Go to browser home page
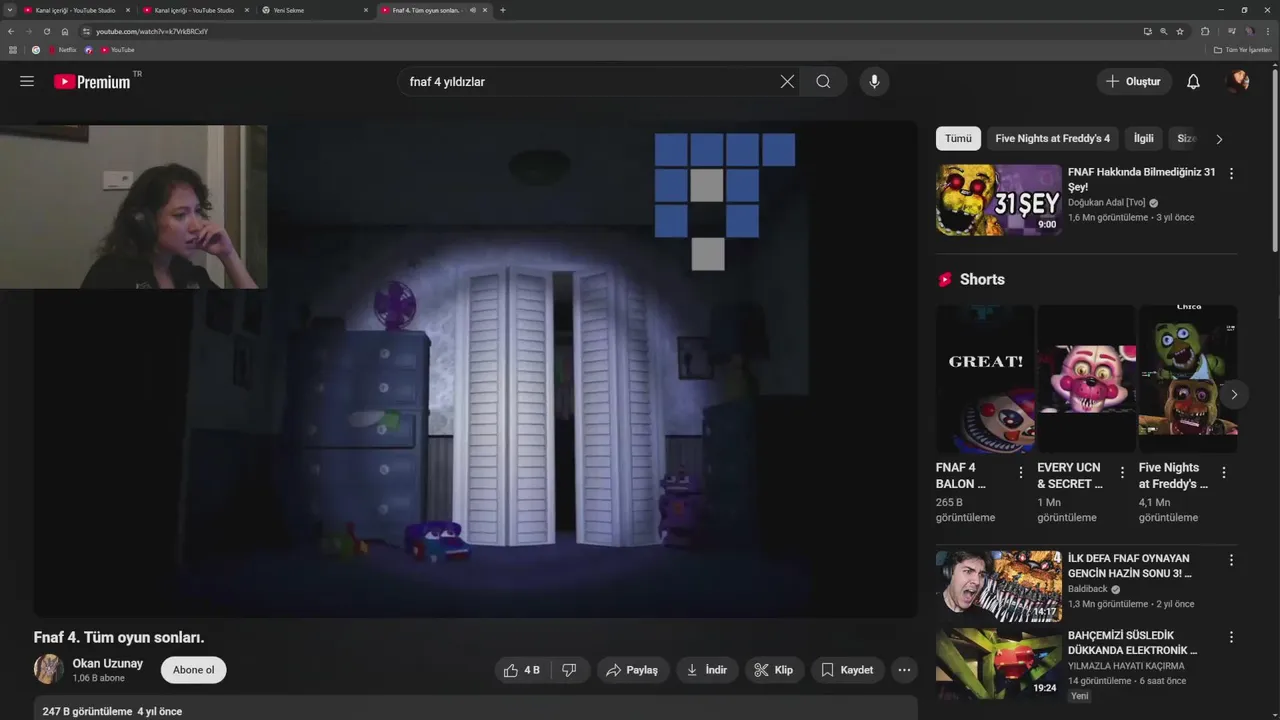Screen dimensions: 1280x720 point(65,31)
